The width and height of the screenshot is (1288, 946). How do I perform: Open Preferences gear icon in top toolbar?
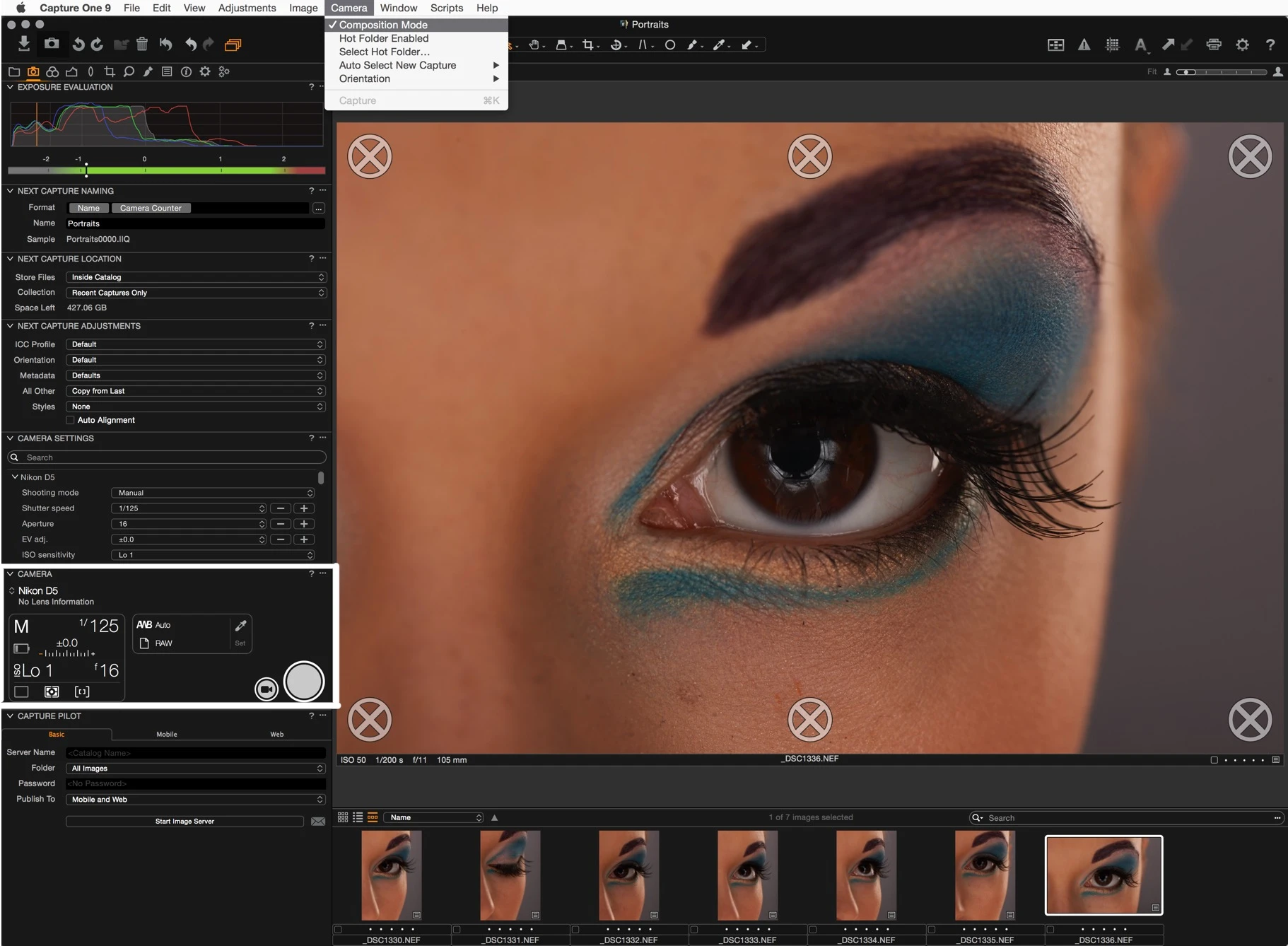1242,45
